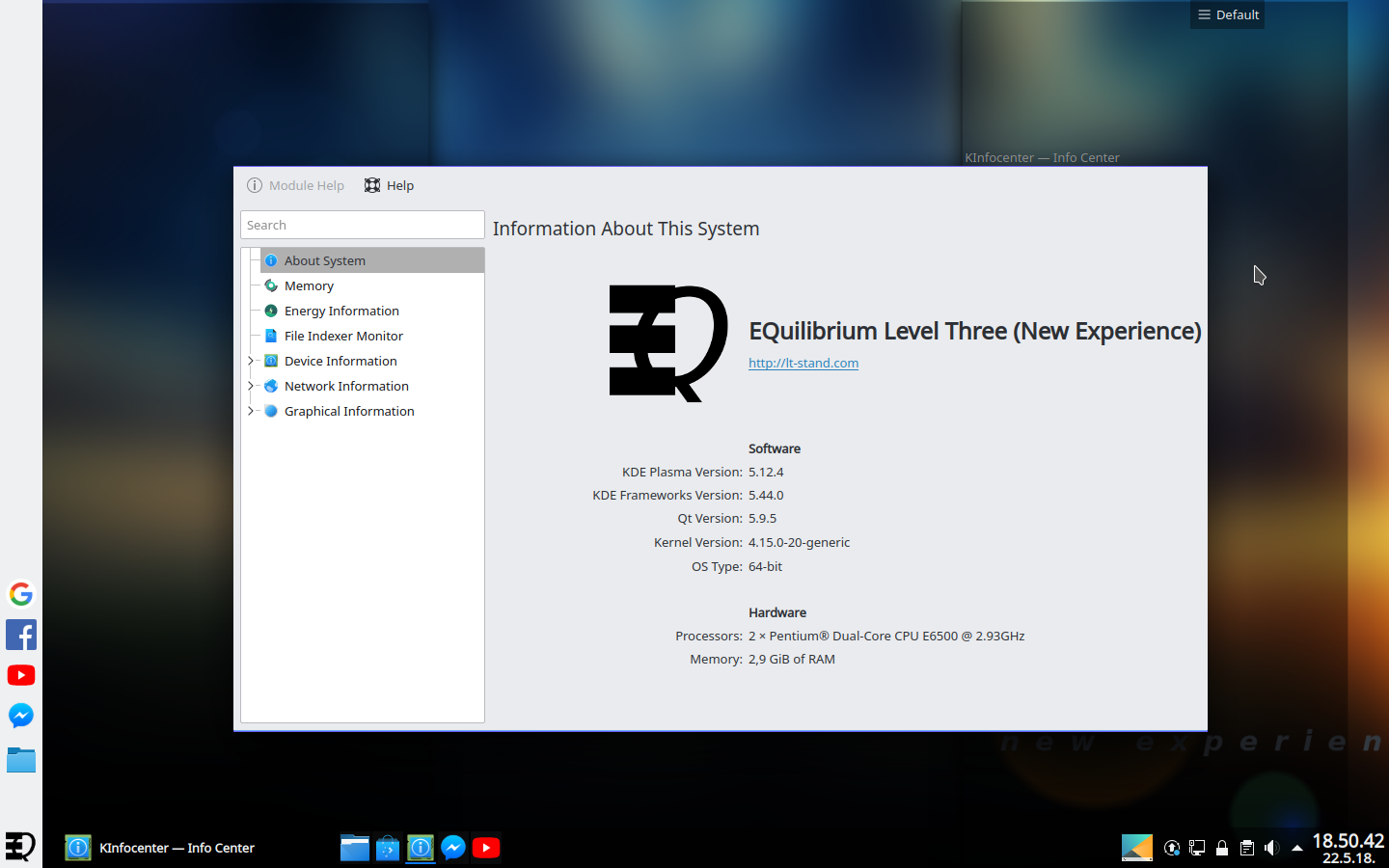Open YouTube from the side panel
This screenshot has width=1389, height=868.
21,675
